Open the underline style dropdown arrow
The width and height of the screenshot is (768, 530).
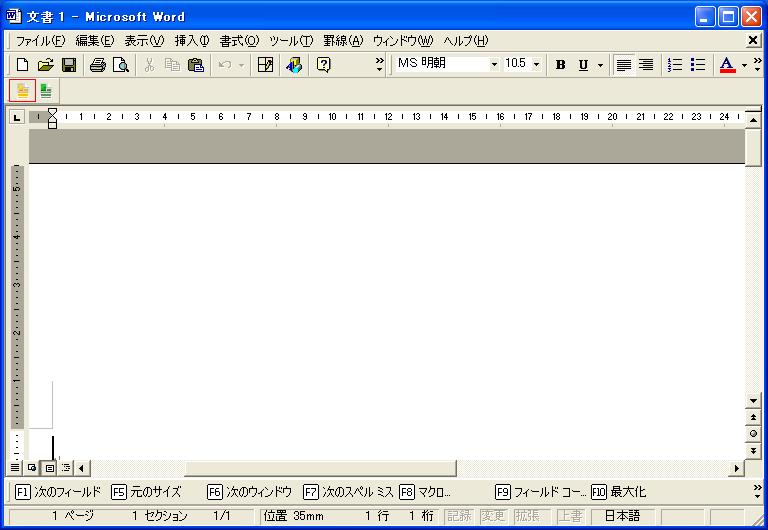click(600, 65)
